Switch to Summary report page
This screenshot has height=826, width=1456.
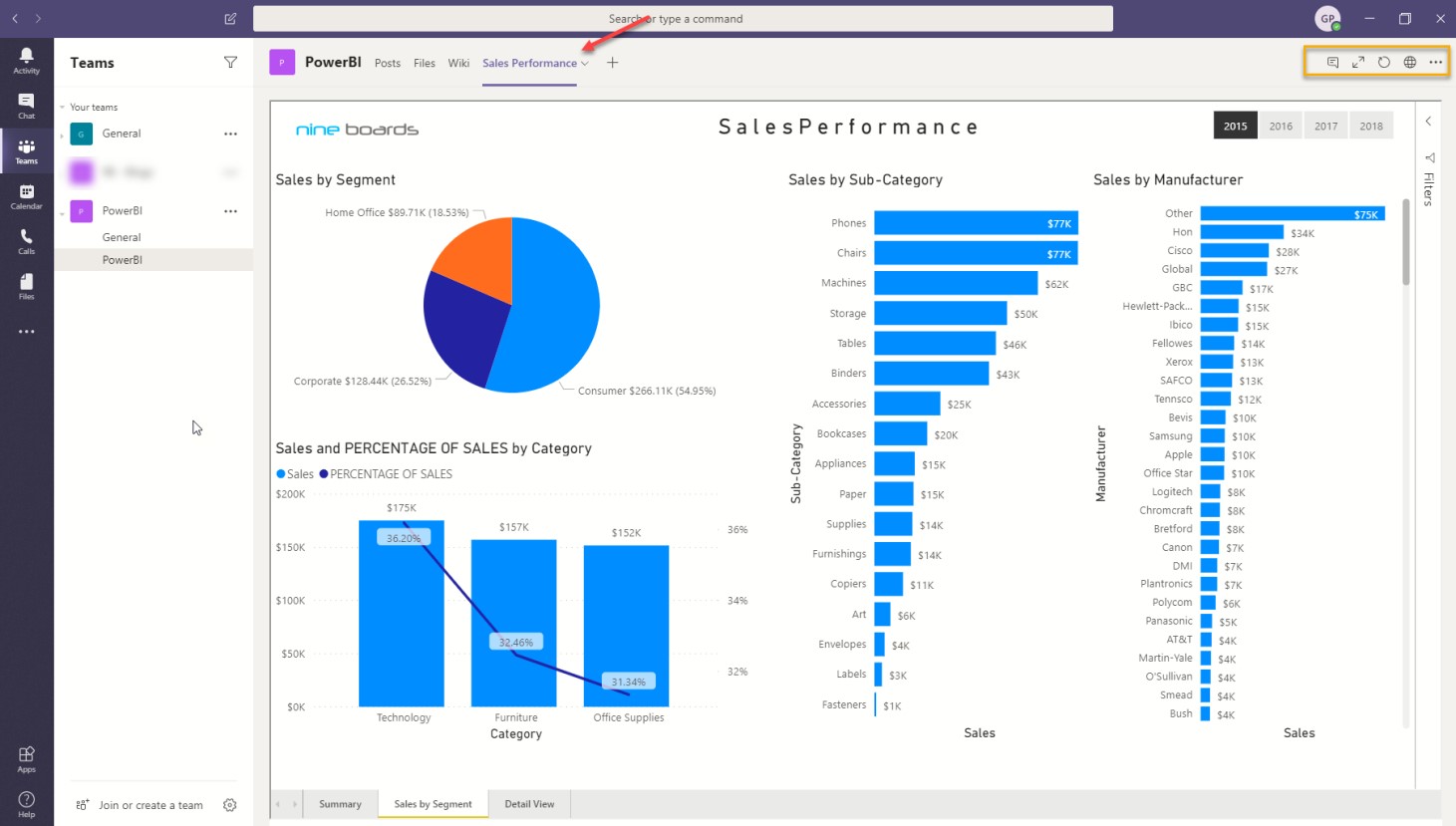(340, 804)
